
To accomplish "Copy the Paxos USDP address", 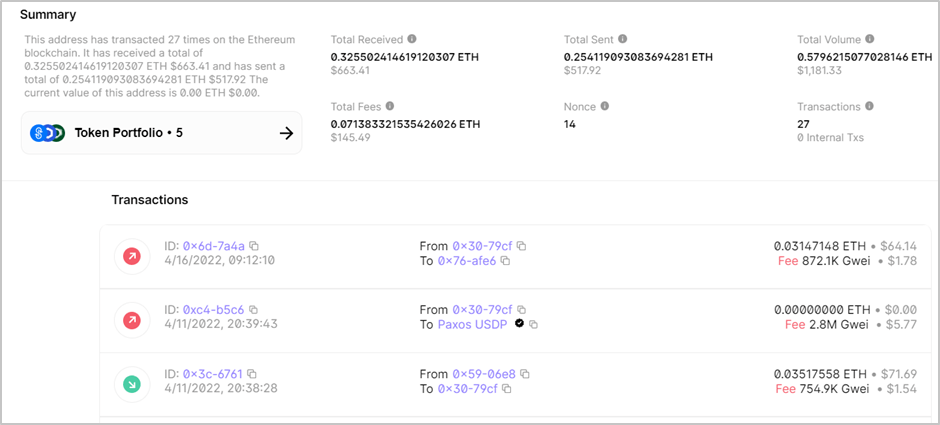I will (x=534, y=325).
